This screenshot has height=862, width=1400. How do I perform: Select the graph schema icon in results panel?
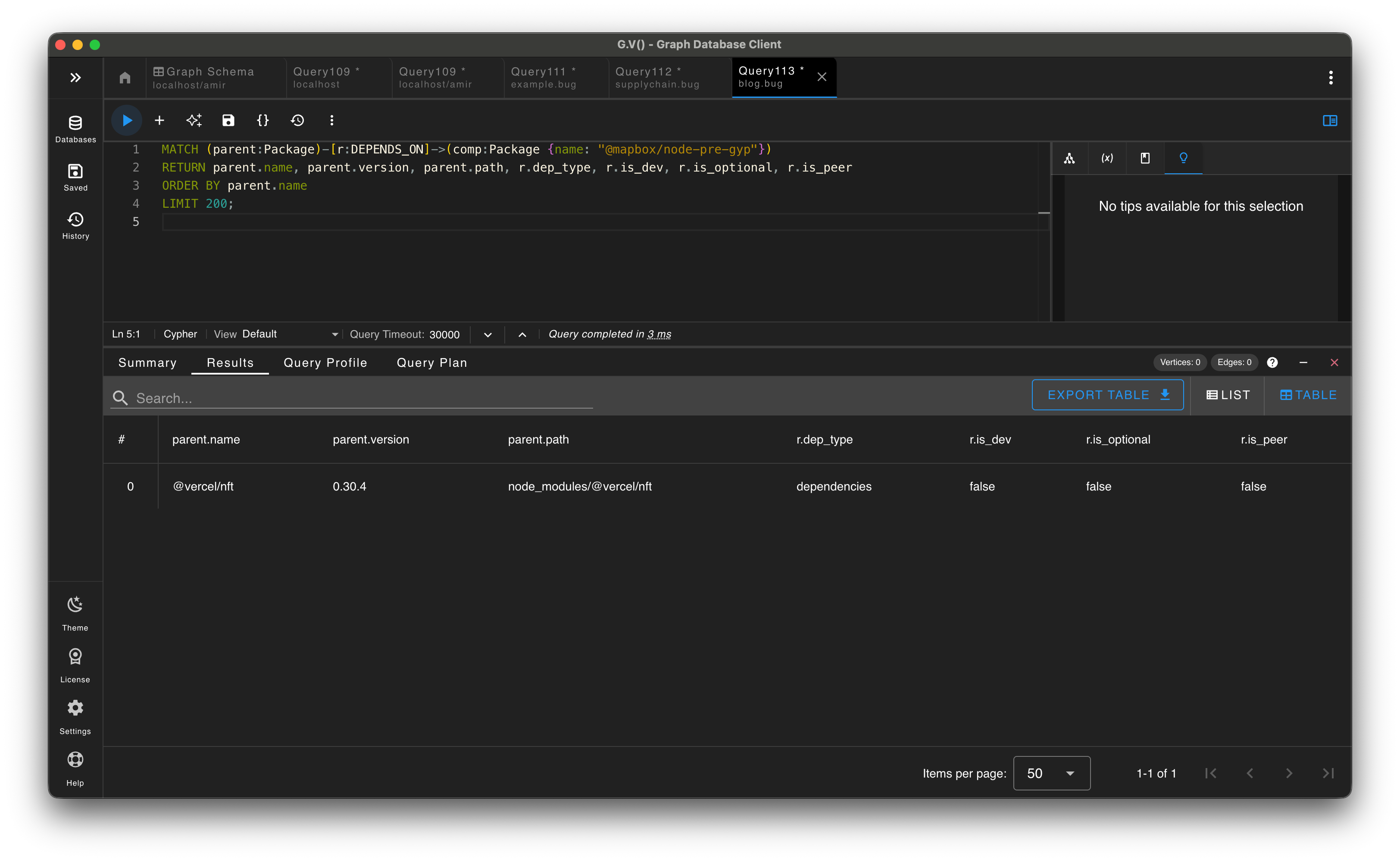click(x=1070, y=158)
